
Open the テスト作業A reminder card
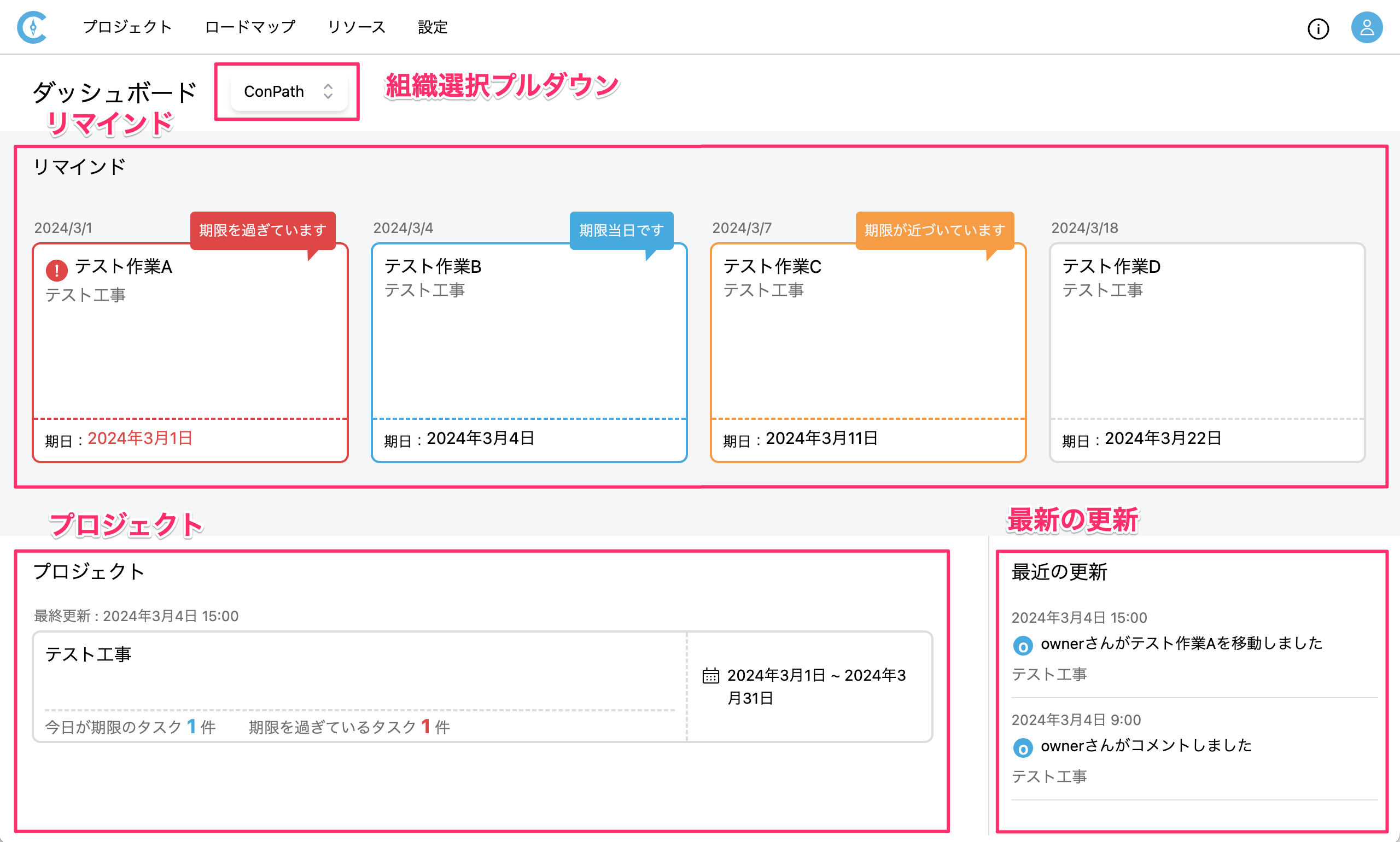click(x=190, y=352)
